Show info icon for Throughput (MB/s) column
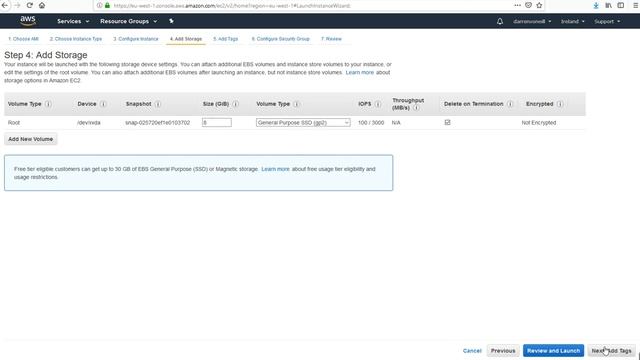This screenshot has width=640, height=360. coord(416,108)
